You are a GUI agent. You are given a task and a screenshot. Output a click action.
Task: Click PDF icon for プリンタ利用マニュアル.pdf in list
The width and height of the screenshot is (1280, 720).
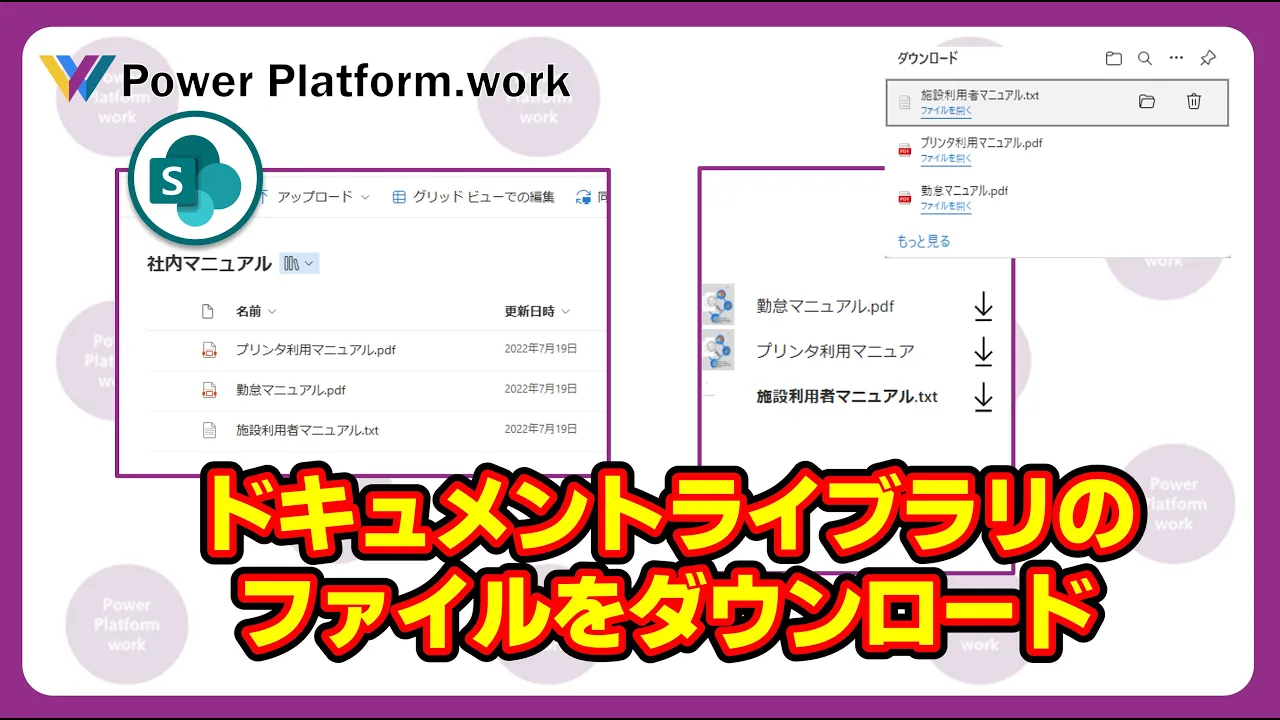tap(209, 350)
